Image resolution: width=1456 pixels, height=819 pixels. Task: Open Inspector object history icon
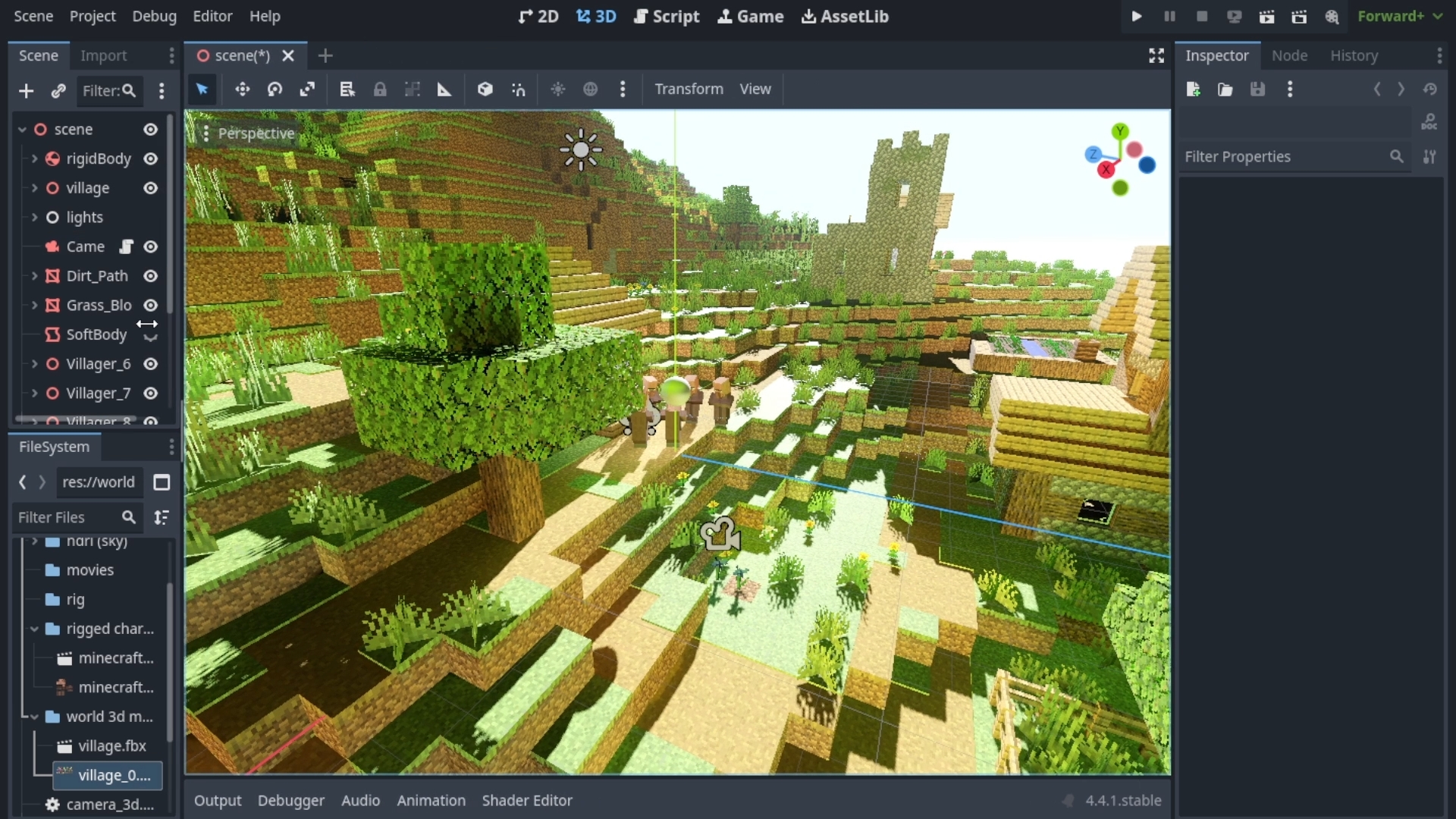[x=1430, y=89]
